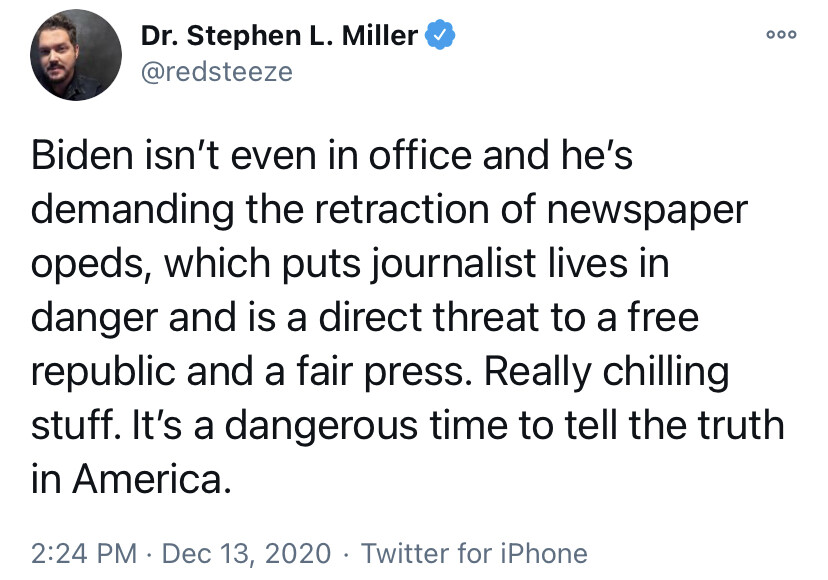Image resolution: width=828 pixels, height=580 pixels.
Task: Click the words in America ending the tweet
Action: click(124, 479)
